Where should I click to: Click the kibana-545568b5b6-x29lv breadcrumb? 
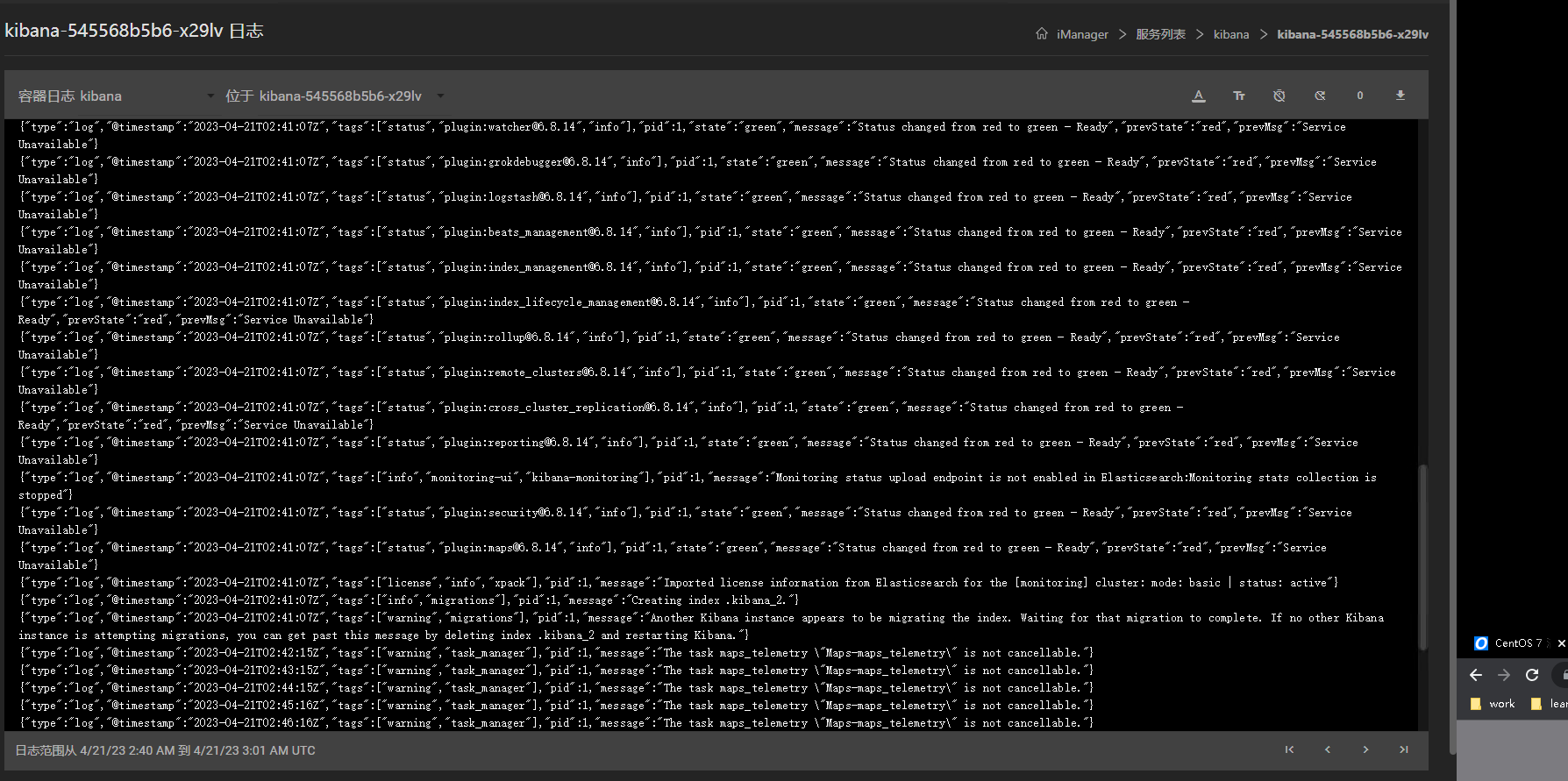[1352, 34]
